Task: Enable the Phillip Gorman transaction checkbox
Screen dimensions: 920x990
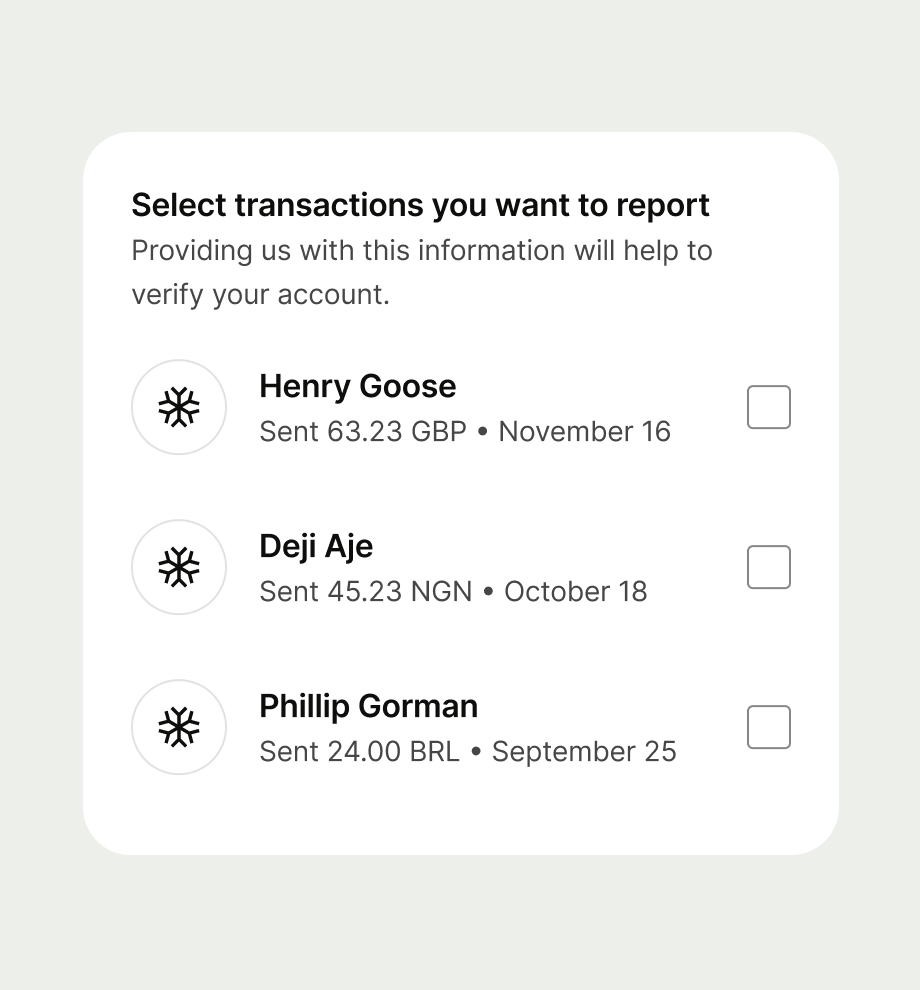Action: [x=769, y=727]
